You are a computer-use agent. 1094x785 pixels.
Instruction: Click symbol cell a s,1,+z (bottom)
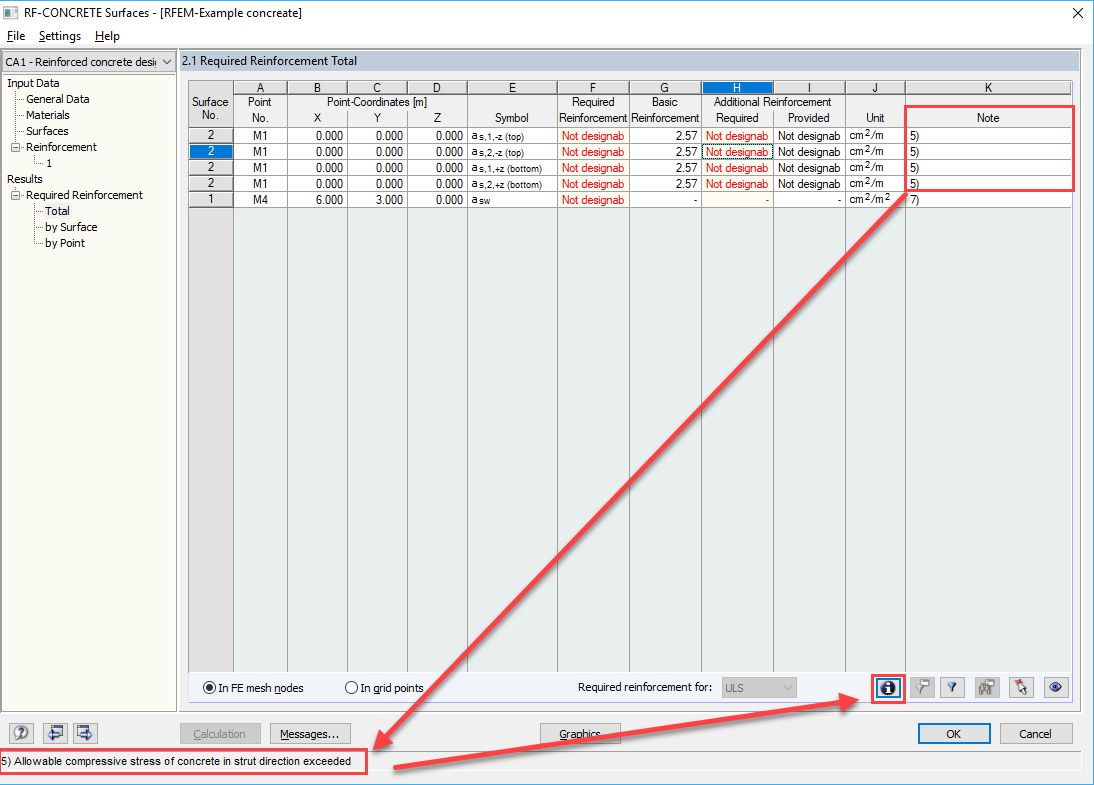click(x=512, y=168)
